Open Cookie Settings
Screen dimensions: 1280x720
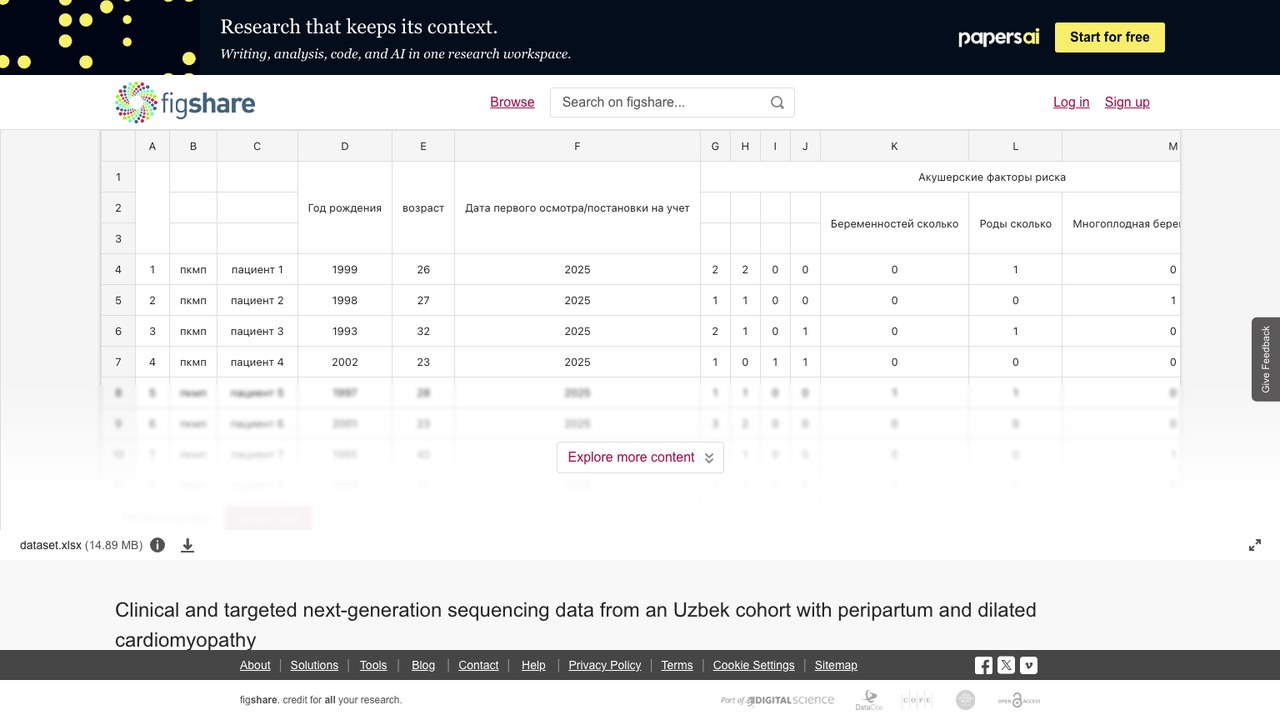[754, 665]
